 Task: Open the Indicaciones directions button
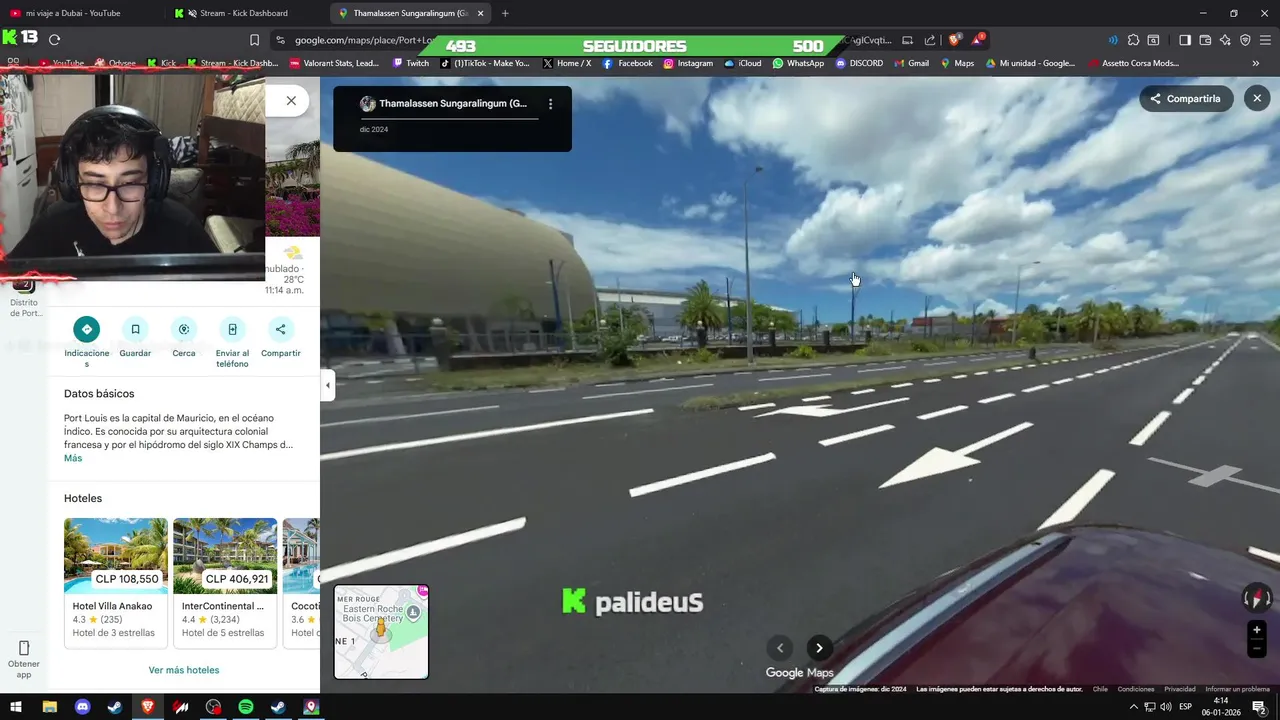pos(86,329)
